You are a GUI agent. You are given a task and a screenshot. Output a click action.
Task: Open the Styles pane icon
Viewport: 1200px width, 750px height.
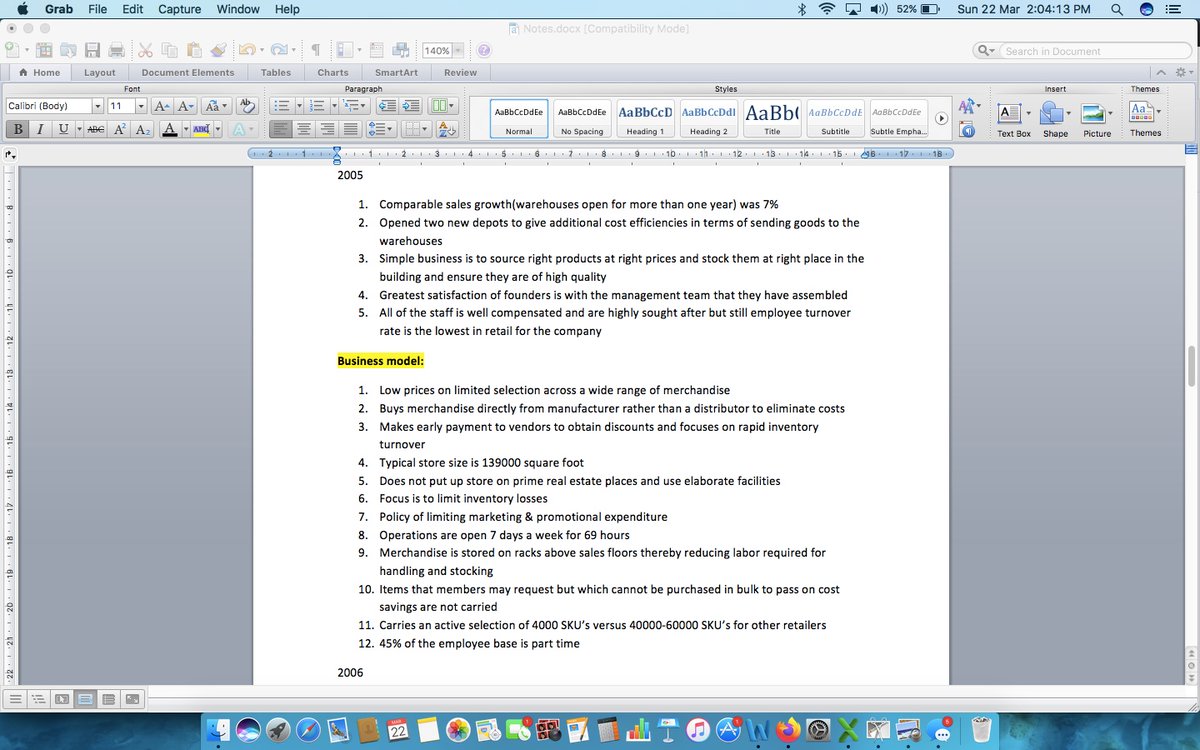[x=967, y=130]
